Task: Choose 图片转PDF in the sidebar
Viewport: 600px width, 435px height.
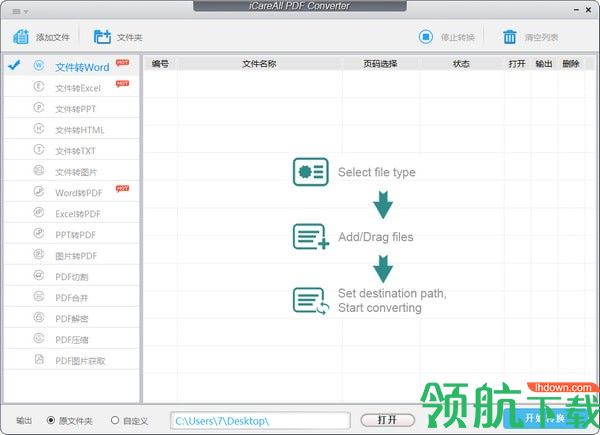Action: coord(72,255)
